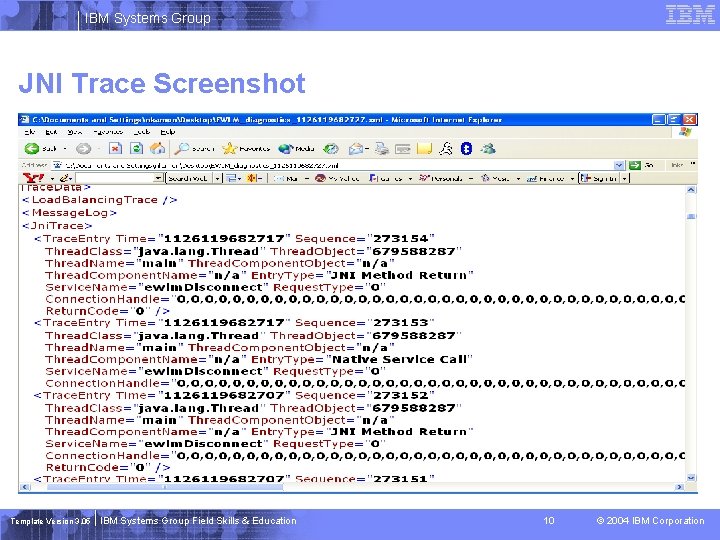720x540 pixels.
Task: Open the File menu
Action: (29, 132)
